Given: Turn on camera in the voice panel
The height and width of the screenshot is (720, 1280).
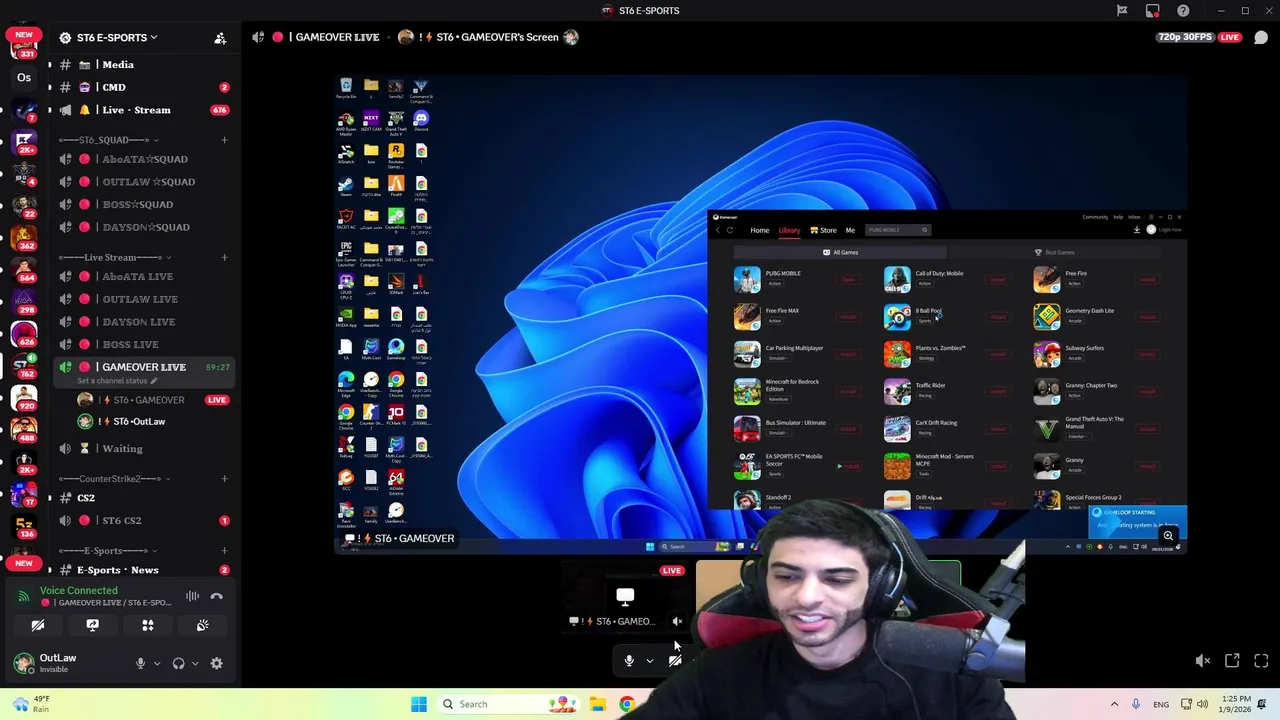Looking at the screenshot, I should point(38,625).
